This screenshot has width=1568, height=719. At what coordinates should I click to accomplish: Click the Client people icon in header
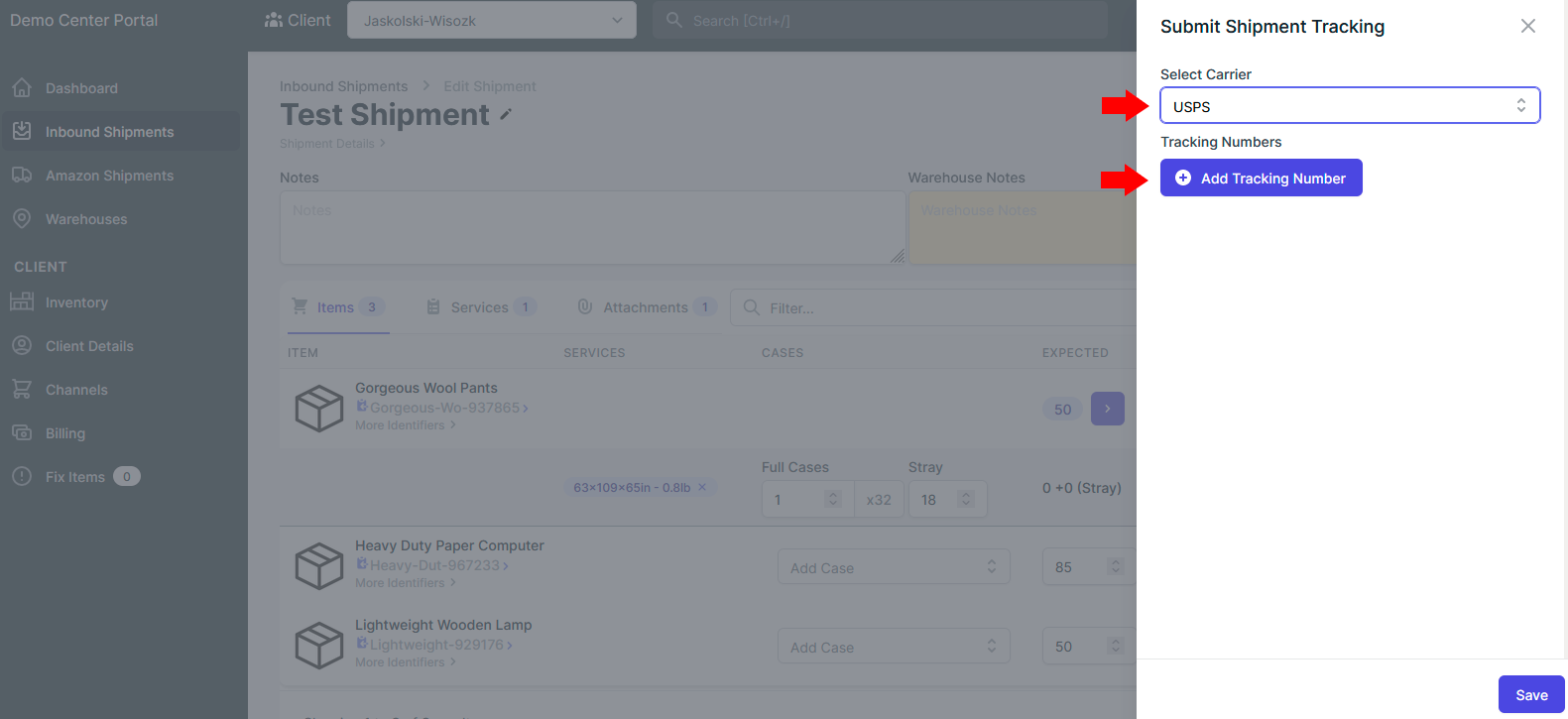coord(274,20)
